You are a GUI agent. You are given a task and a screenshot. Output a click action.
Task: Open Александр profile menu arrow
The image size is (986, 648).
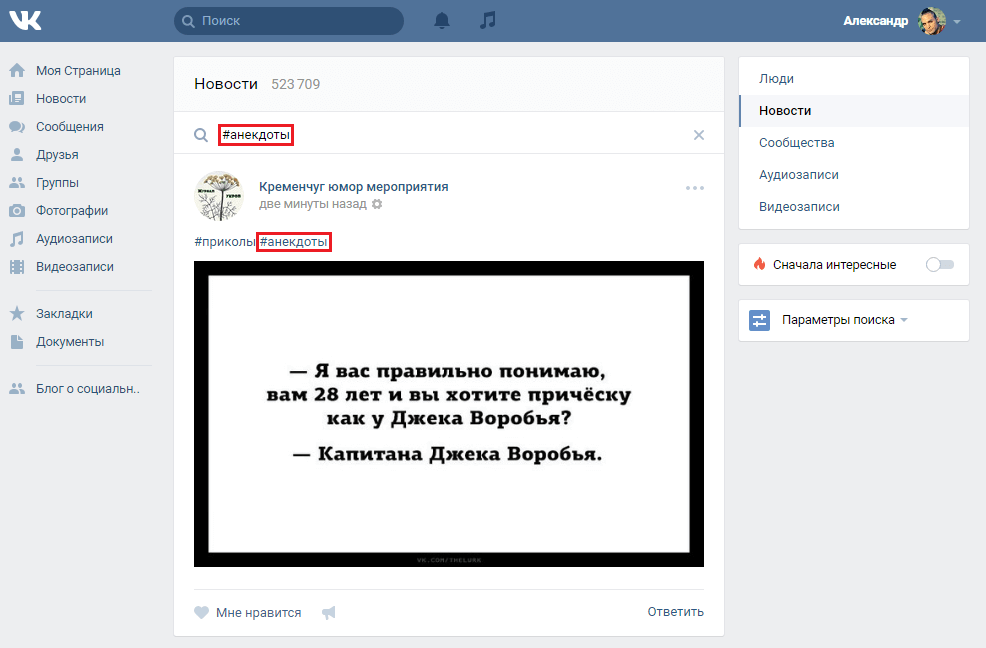click(x=957, y=21)
